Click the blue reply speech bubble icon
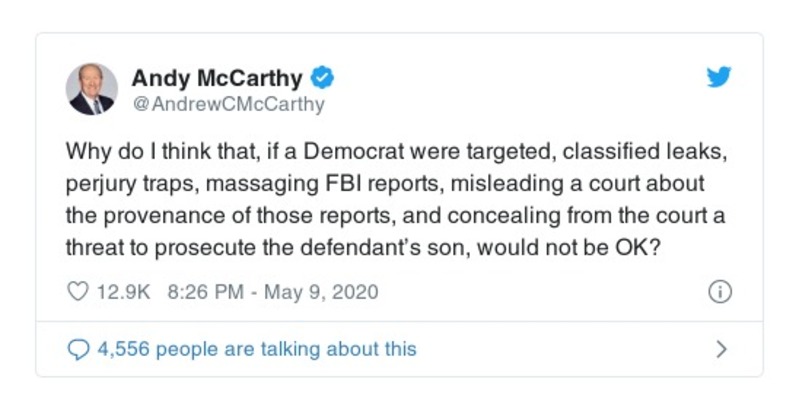 click(x=78, y=349)
